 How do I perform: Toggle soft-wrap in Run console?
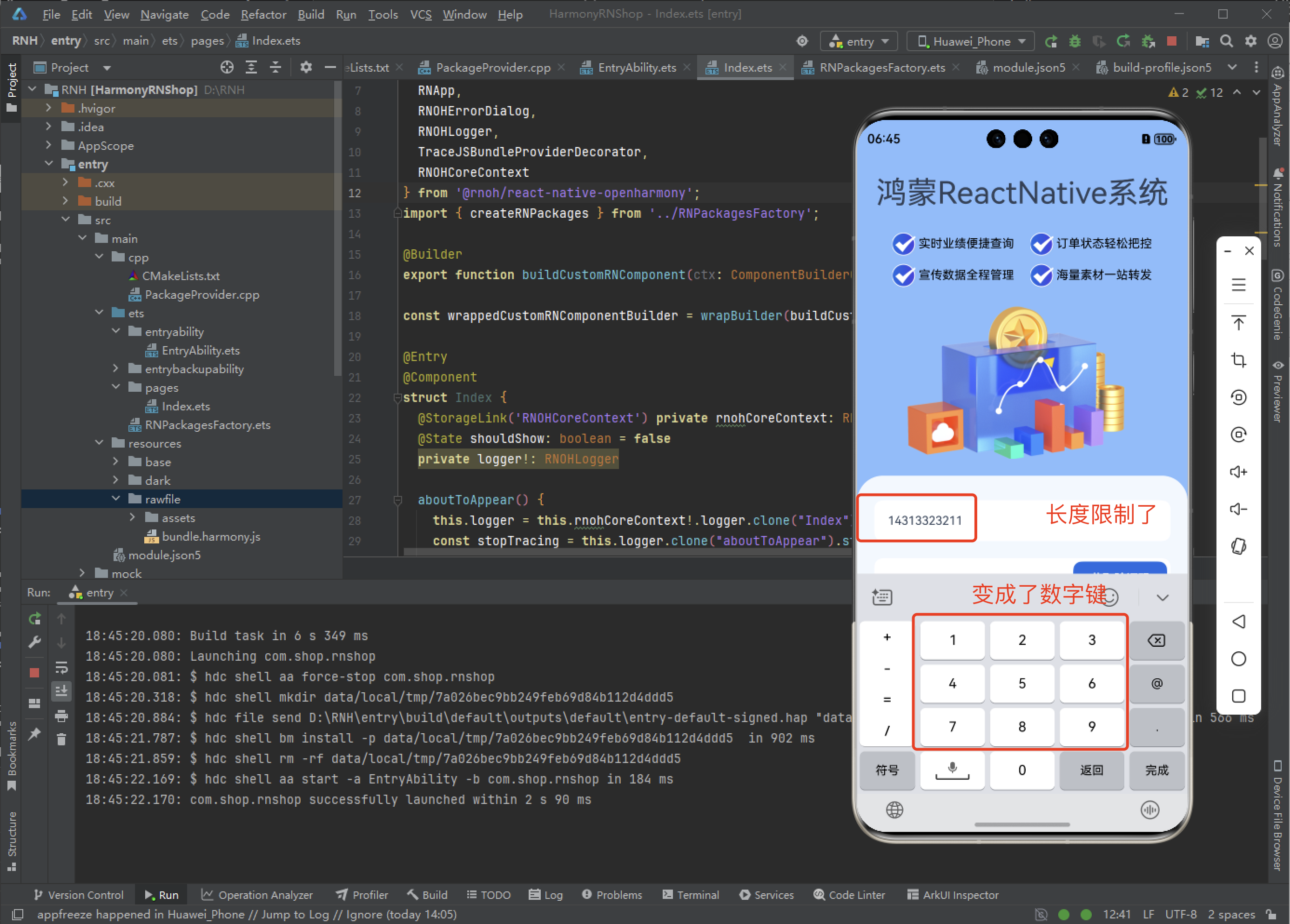coord(61,667)
